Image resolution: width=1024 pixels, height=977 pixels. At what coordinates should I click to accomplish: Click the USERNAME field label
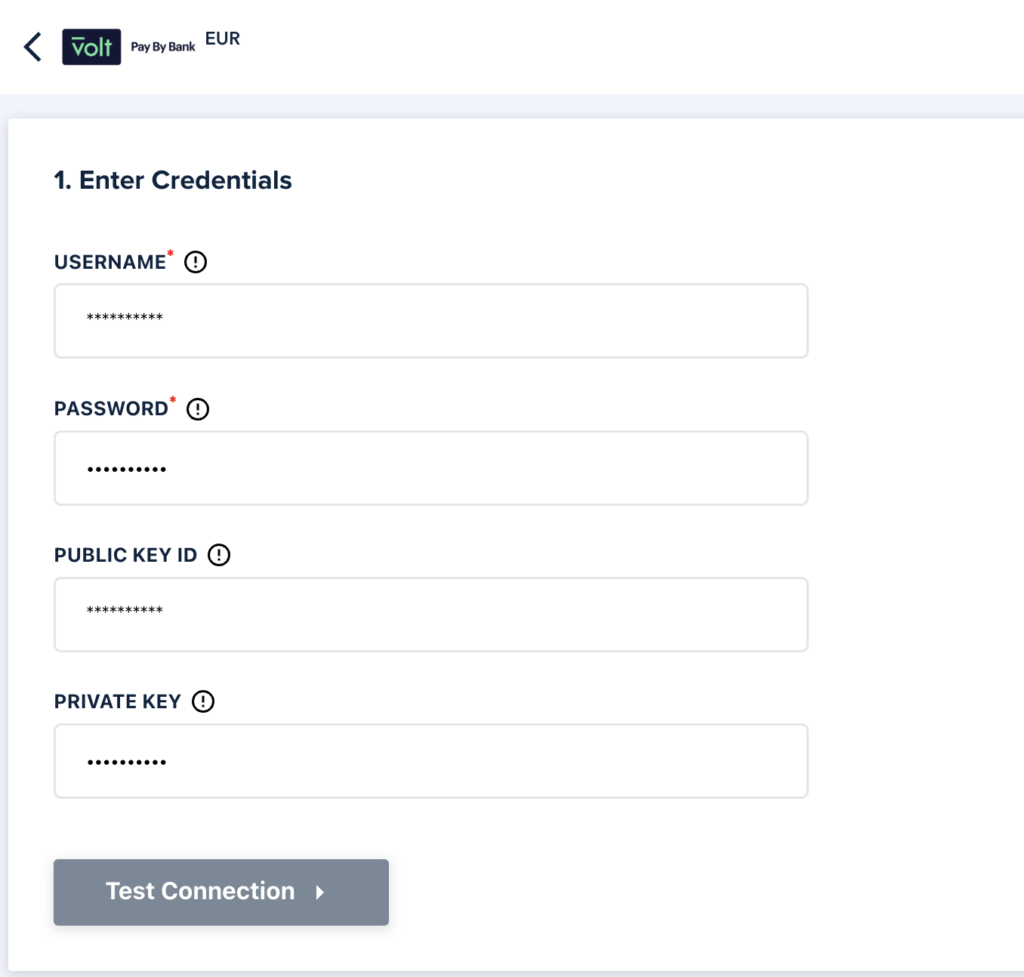(x=109, y=263)
